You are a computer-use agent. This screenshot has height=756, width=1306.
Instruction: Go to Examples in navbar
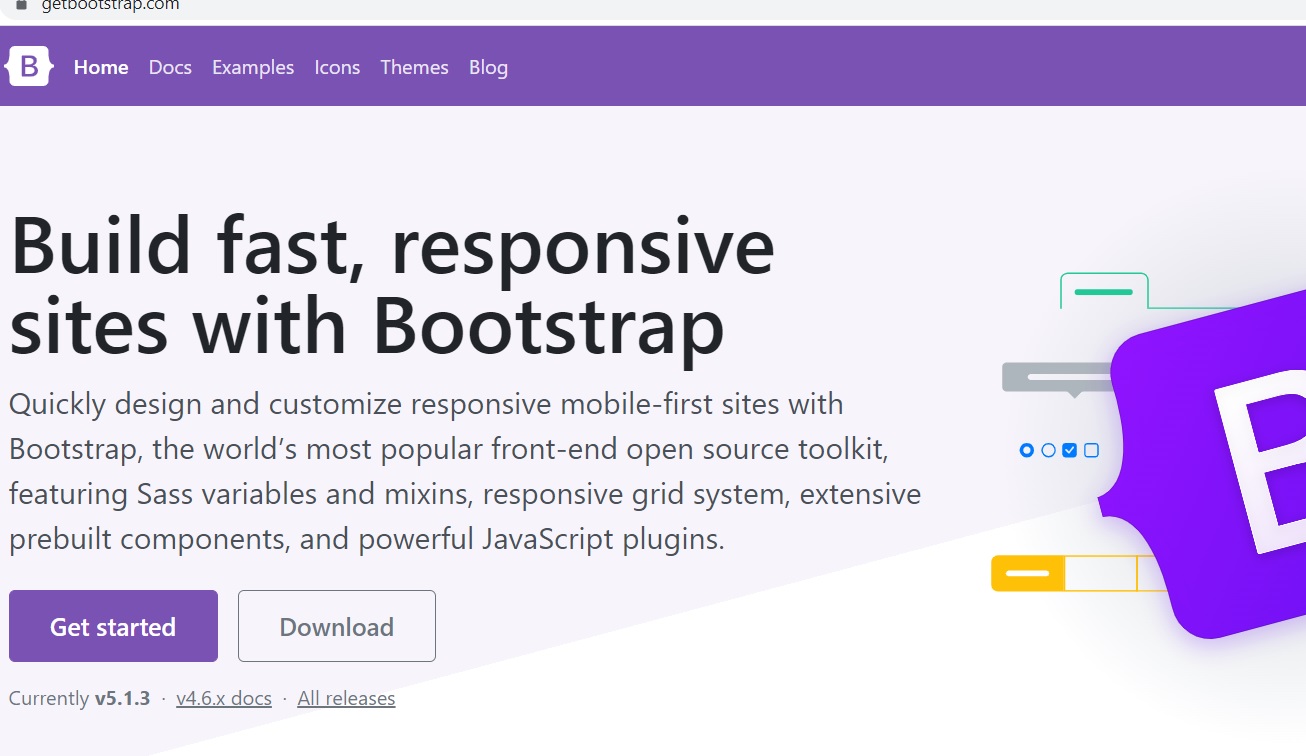(253, 67)
